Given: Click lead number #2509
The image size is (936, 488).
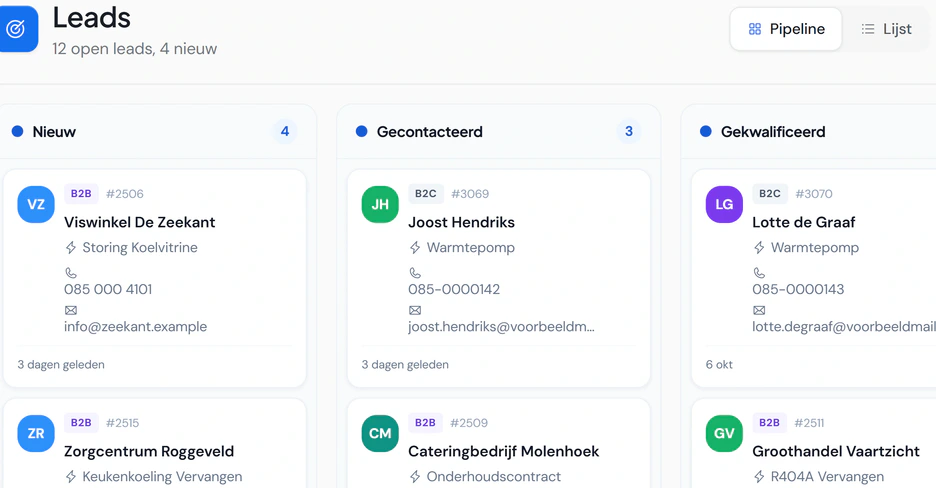Looking at the screenshot, I should 469,423.
